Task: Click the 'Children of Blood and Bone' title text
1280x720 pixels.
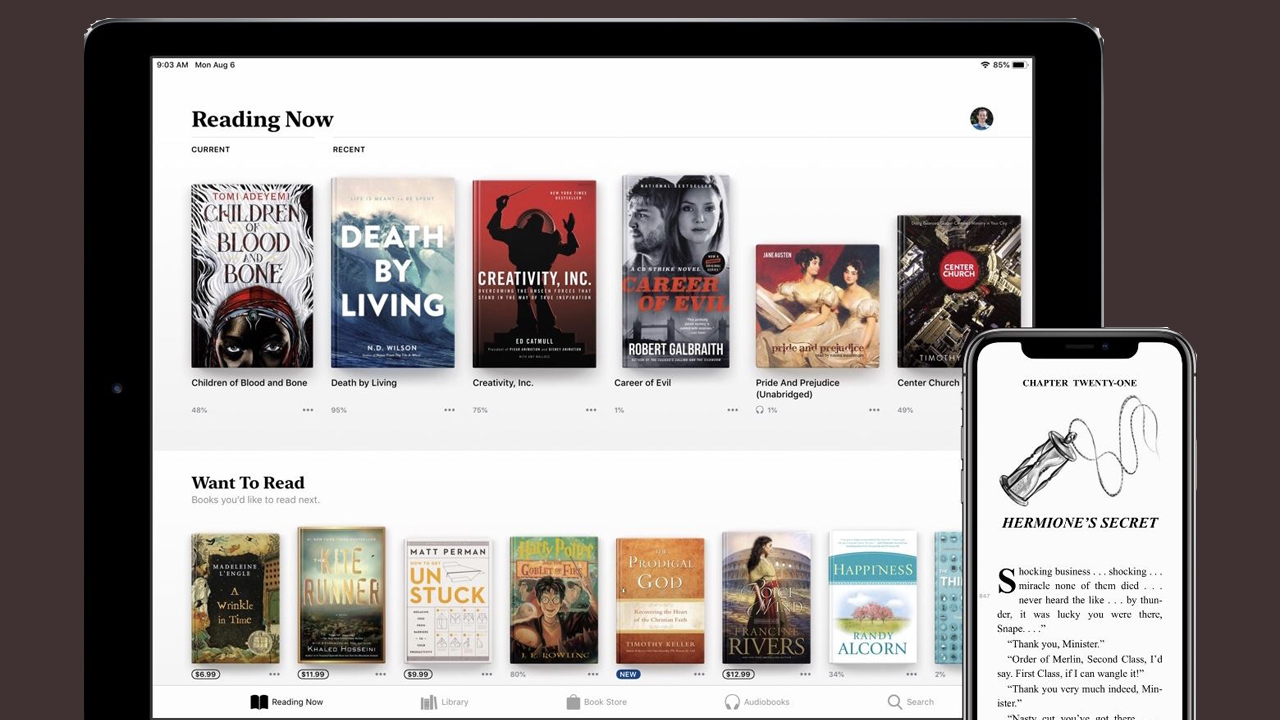Action: point(249,383)
